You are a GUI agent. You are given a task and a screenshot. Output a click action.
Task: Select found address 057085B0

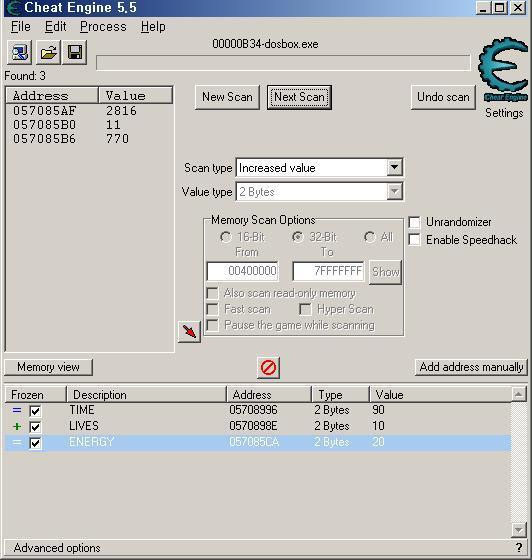pyautogui.click(x=45, y=125)
